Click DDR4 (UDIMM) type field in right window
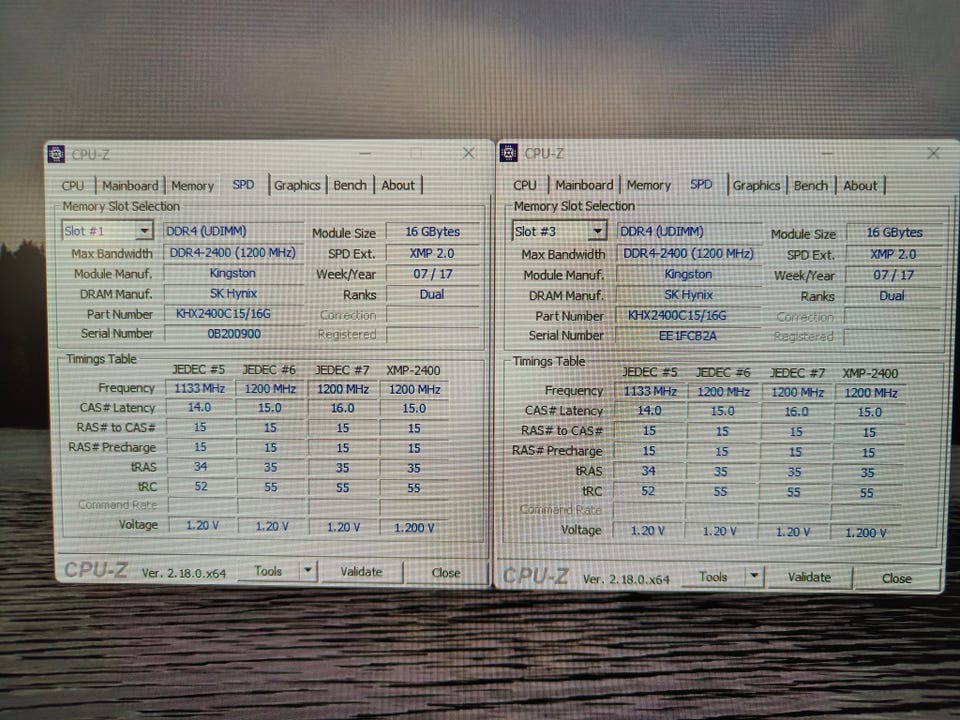 [x=688, y=231]
